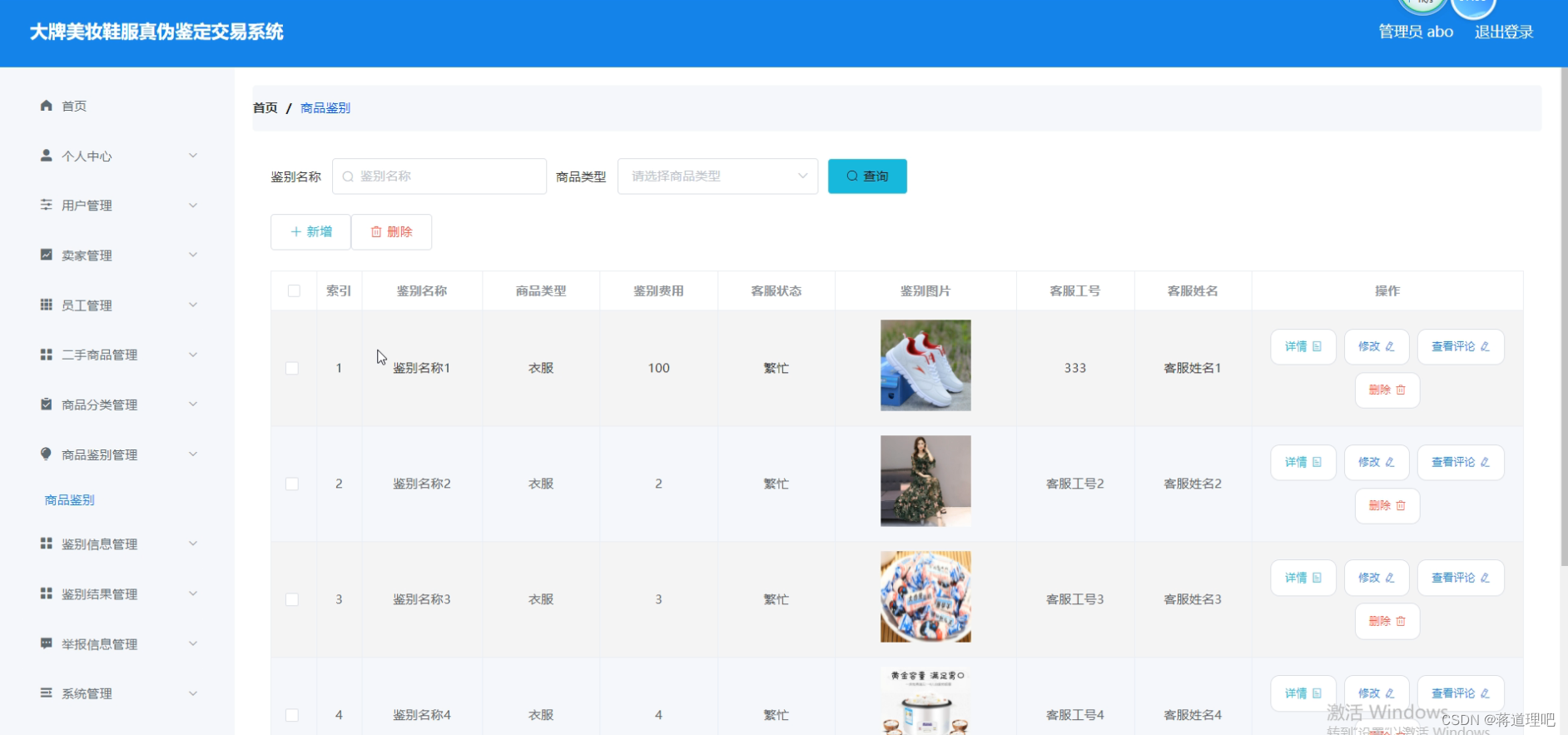
Task: Expand 商品分类管理 with its chevron
Action: click(x=193, y=405)
